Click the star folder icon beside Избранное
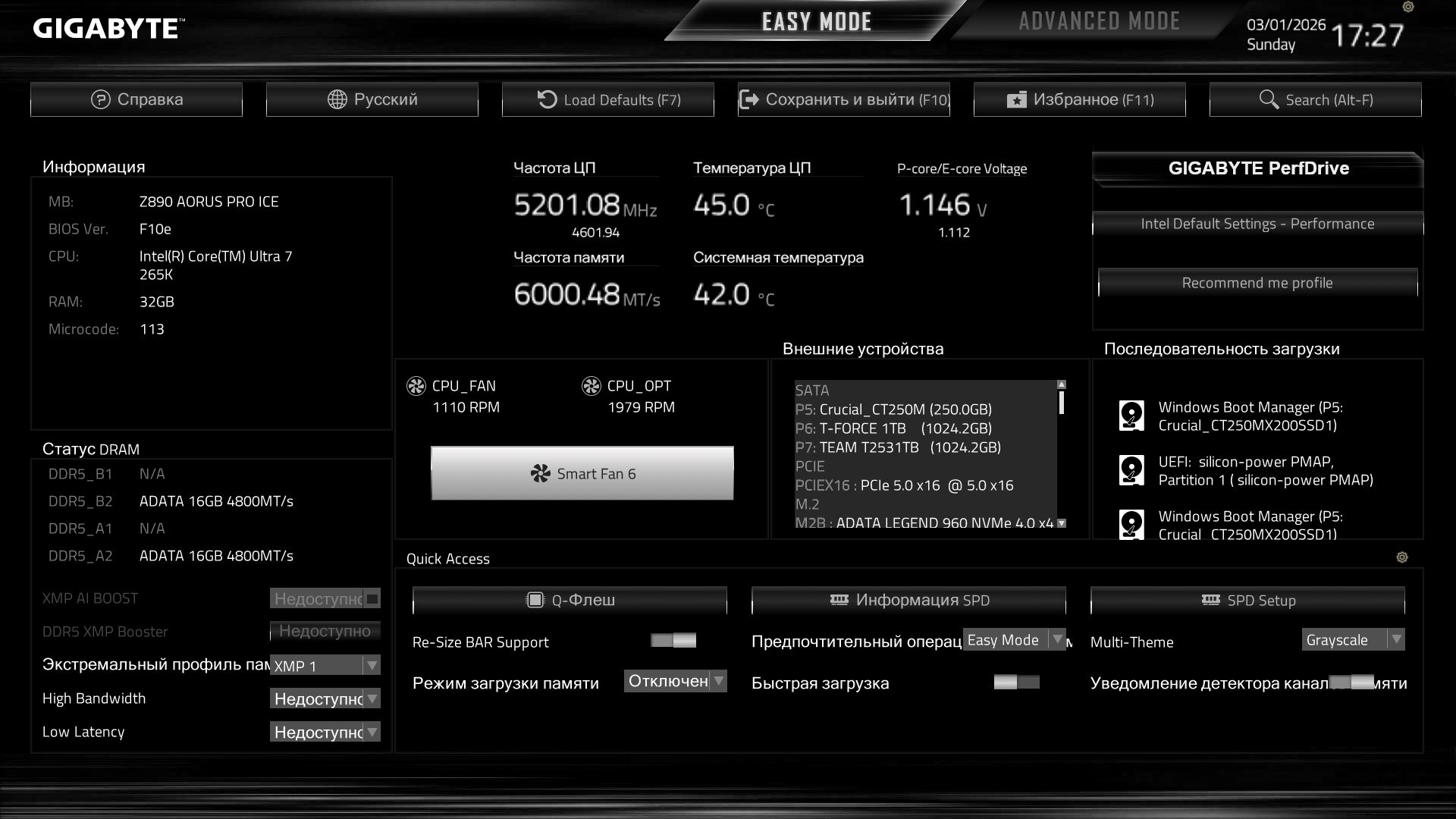The width and height of the screenshot is (1456, 819). (x=1016, y=99)
